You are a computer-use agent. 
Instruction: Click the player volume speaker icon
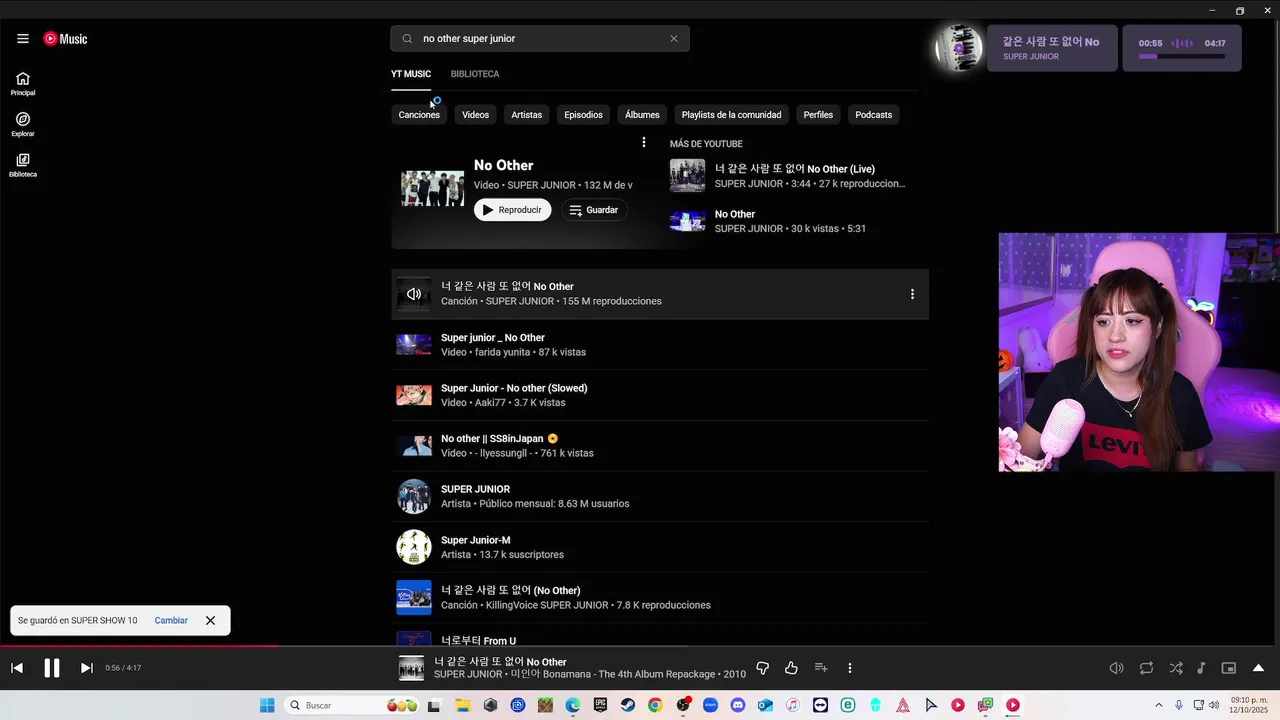1116,668
